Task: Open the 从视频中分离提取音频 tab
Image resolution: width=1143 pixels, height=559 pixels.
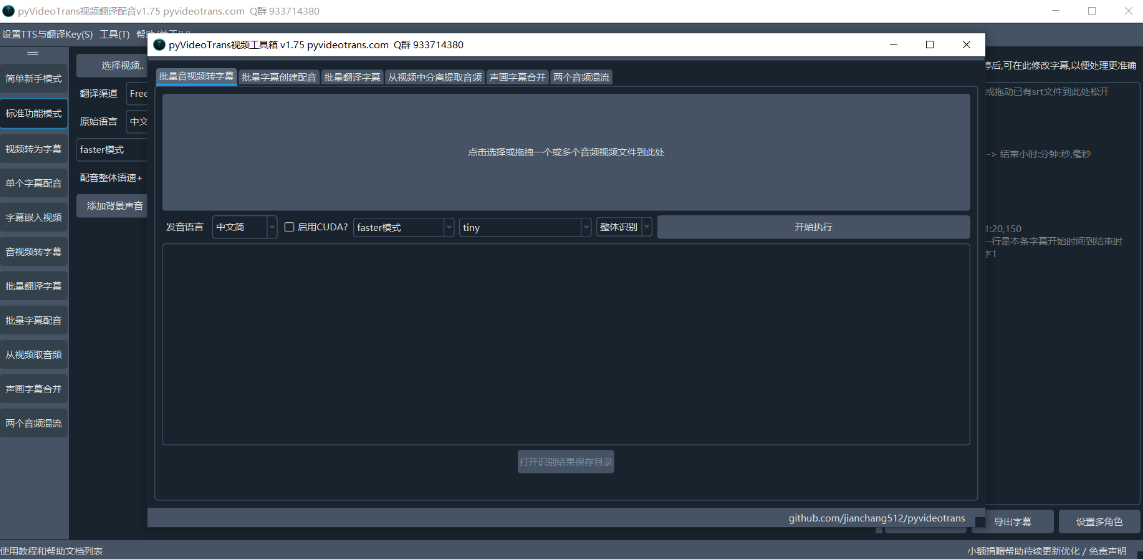Action: pos(435,77)
